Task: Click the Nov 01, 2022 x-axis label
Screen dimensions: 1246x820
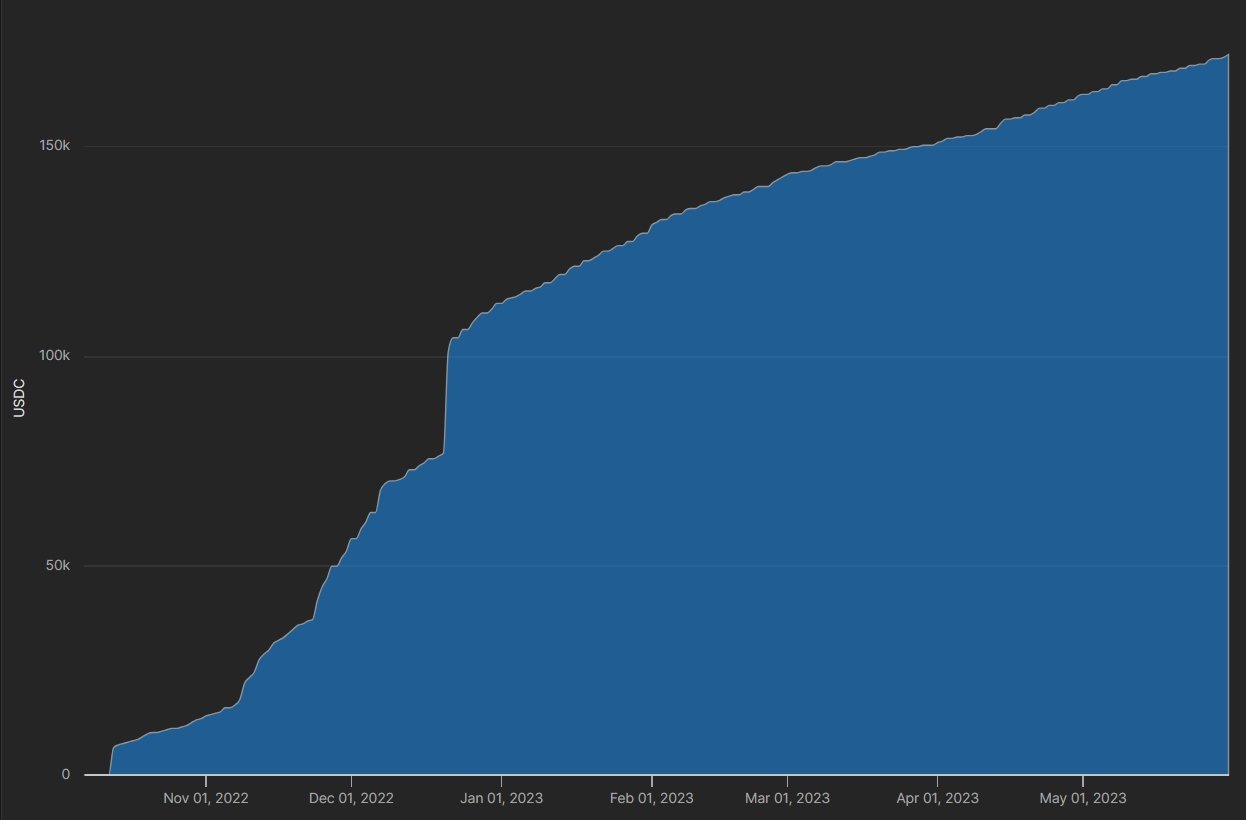Action: tap(206, 798)
